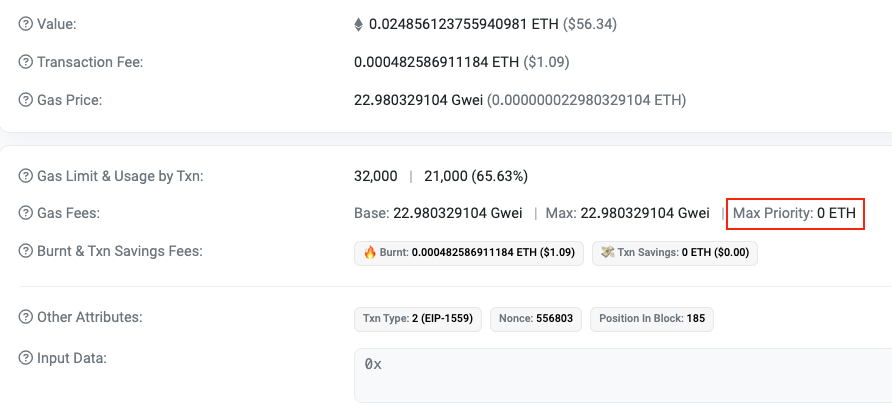Click the help icon beside Transaction Fee
892x408 pixels.
pyautogui.click(x=26, y=62)
